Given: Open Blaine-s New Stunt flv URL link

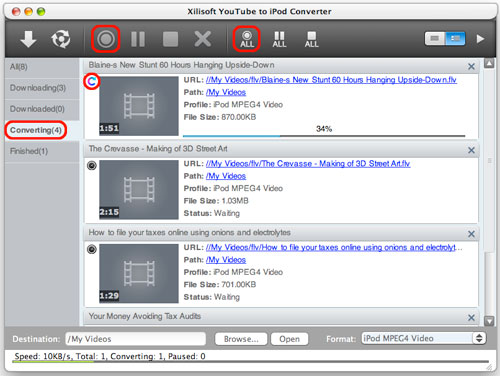Looking at the screenshot, I should [331, 80].
